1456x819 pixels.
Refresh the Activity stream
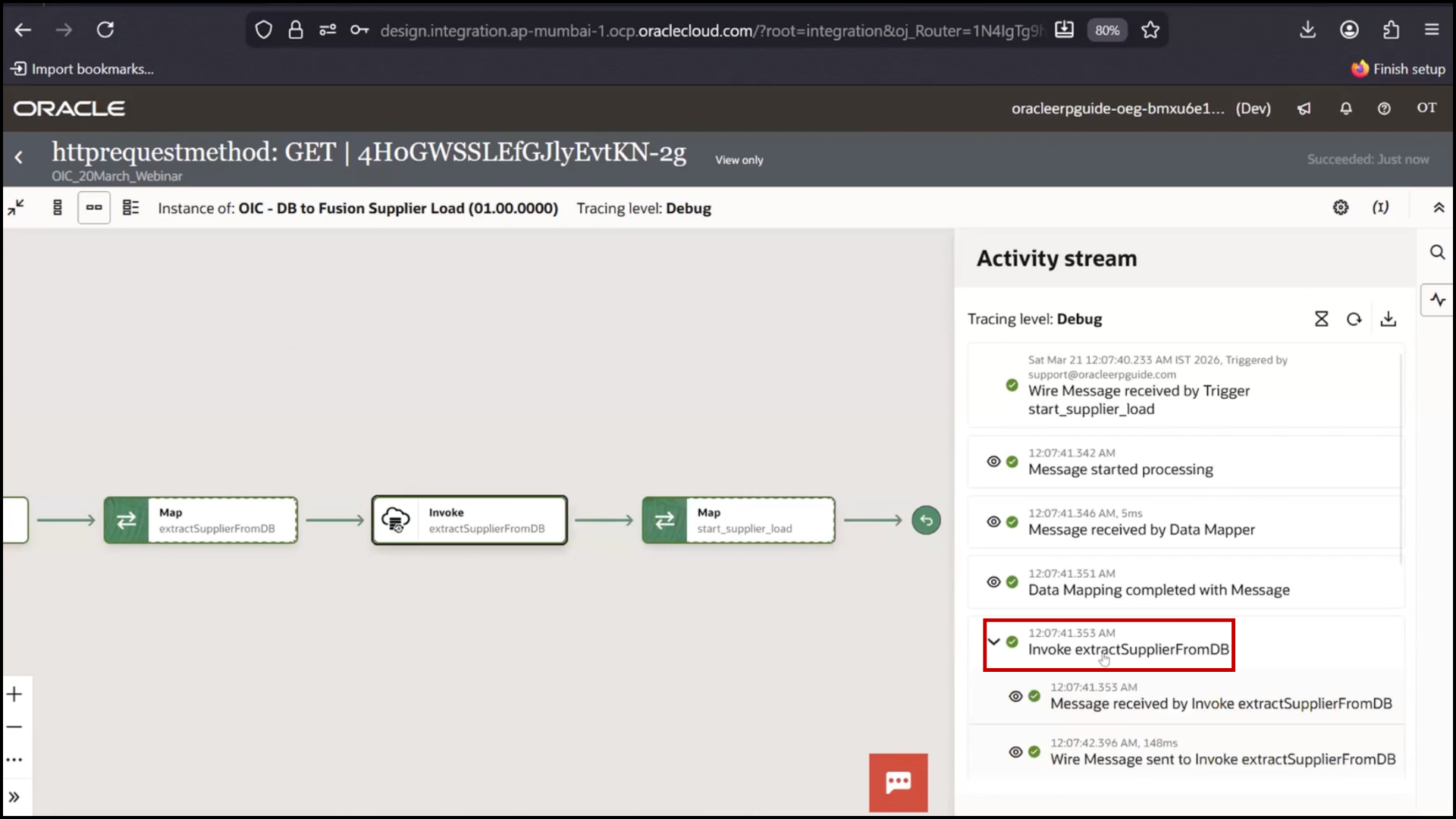(x=1354, y=319)
